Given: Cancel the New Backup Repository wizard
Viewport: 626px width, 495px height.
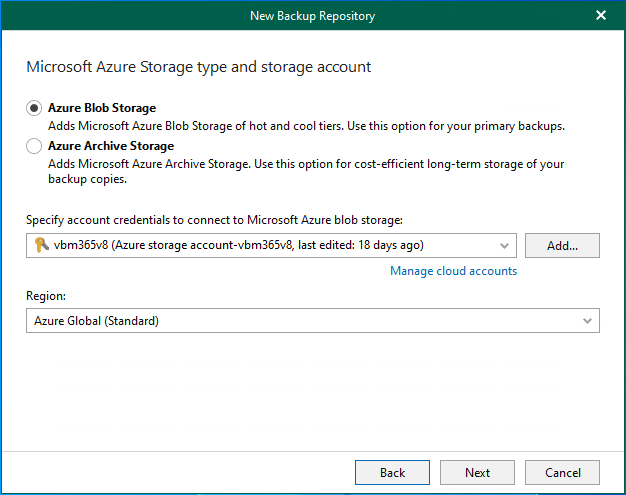Looking at the screenshot, I should tap(562, 472).
